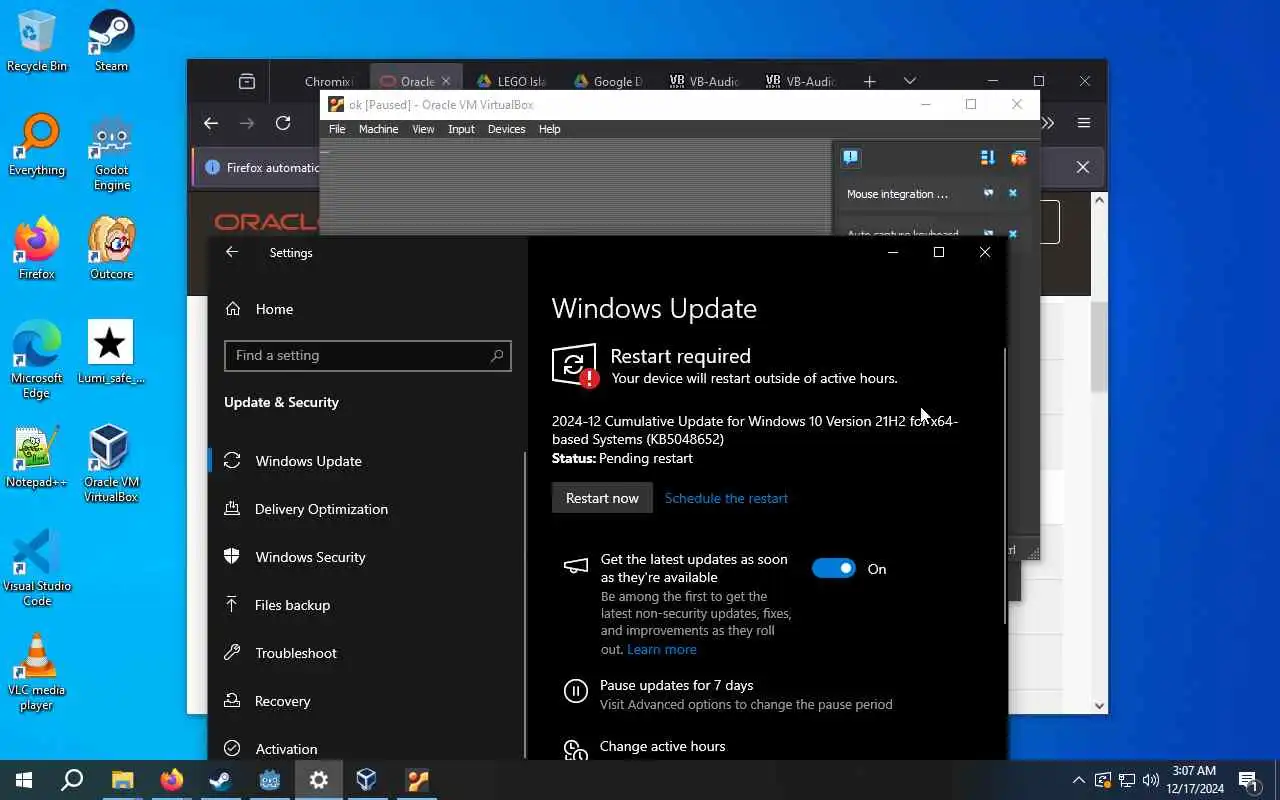This screenshot has height=800, width=1280.
Task: Click the Restart now button
Action: point(602,498)
